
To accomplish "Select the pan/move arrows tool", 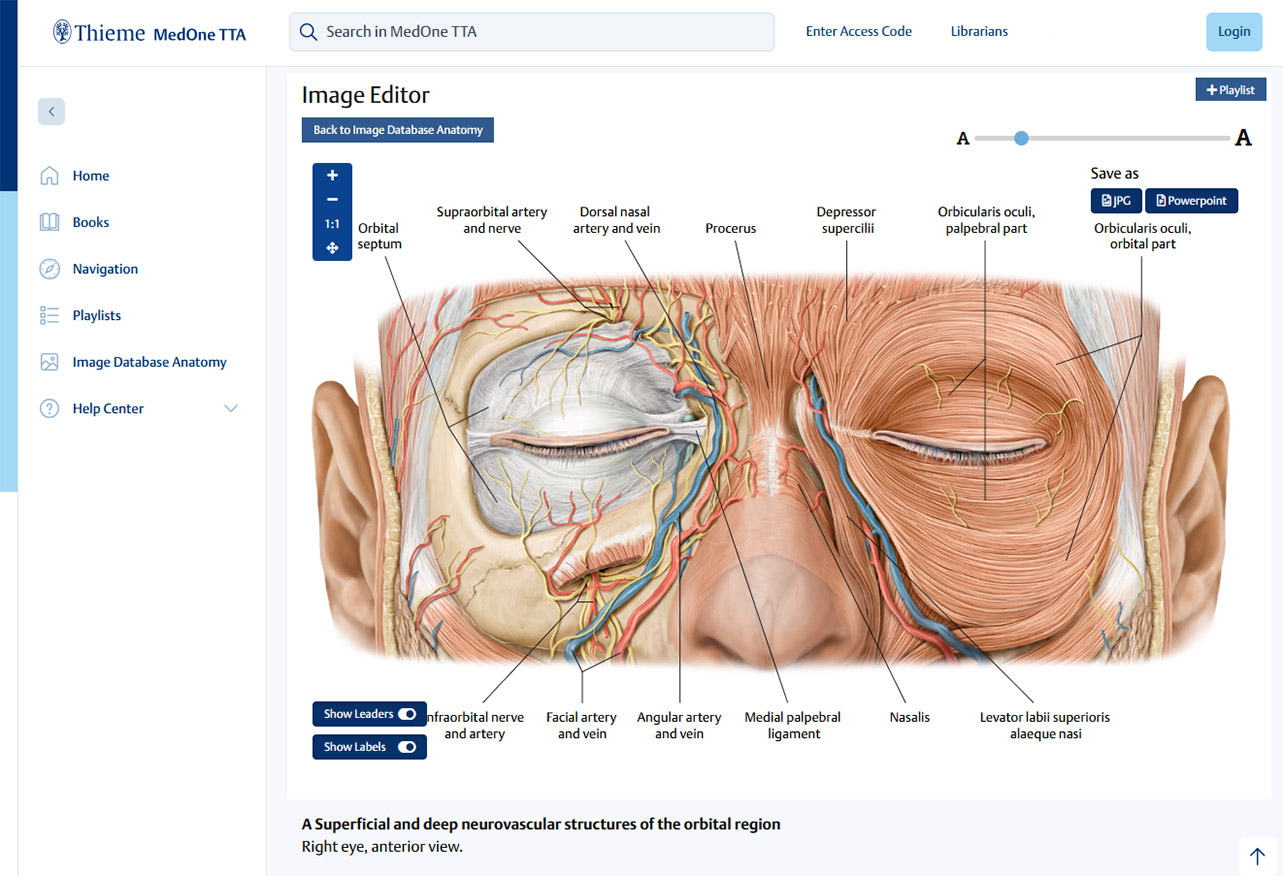I will (x=332, y=248).
